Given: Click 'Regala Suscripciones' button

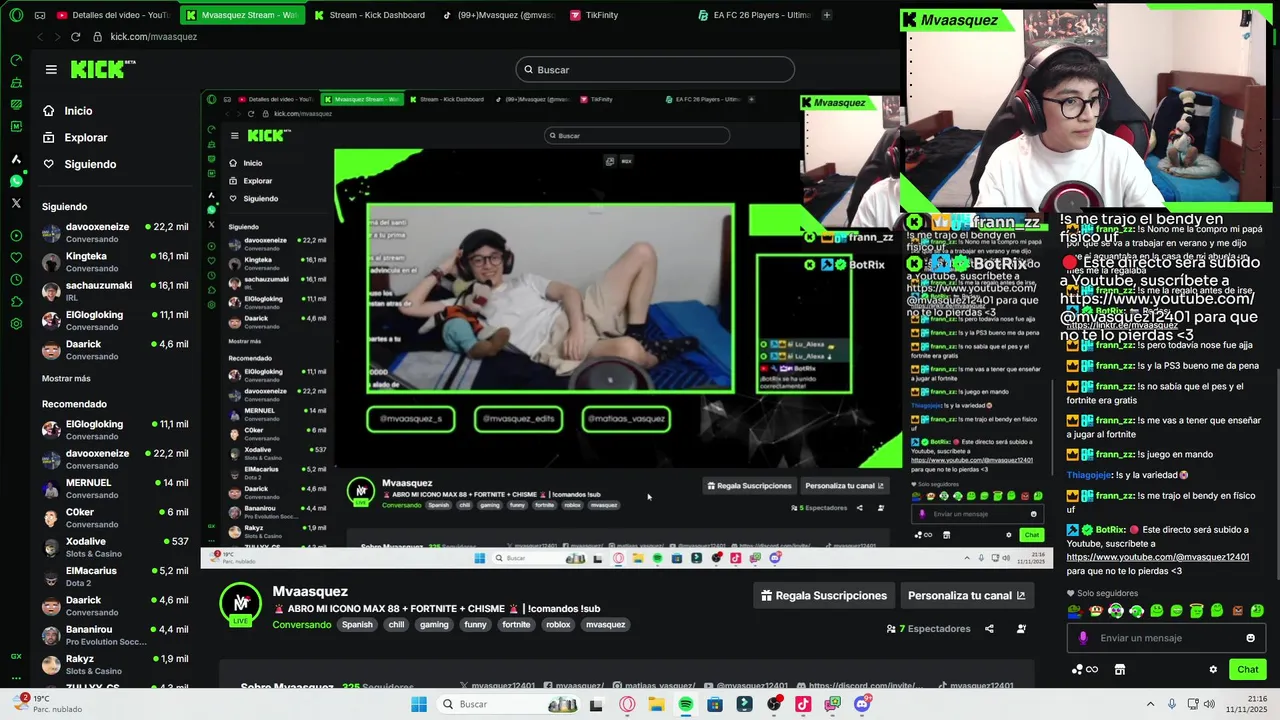Looking at the screenshot, I should point(824,595).
